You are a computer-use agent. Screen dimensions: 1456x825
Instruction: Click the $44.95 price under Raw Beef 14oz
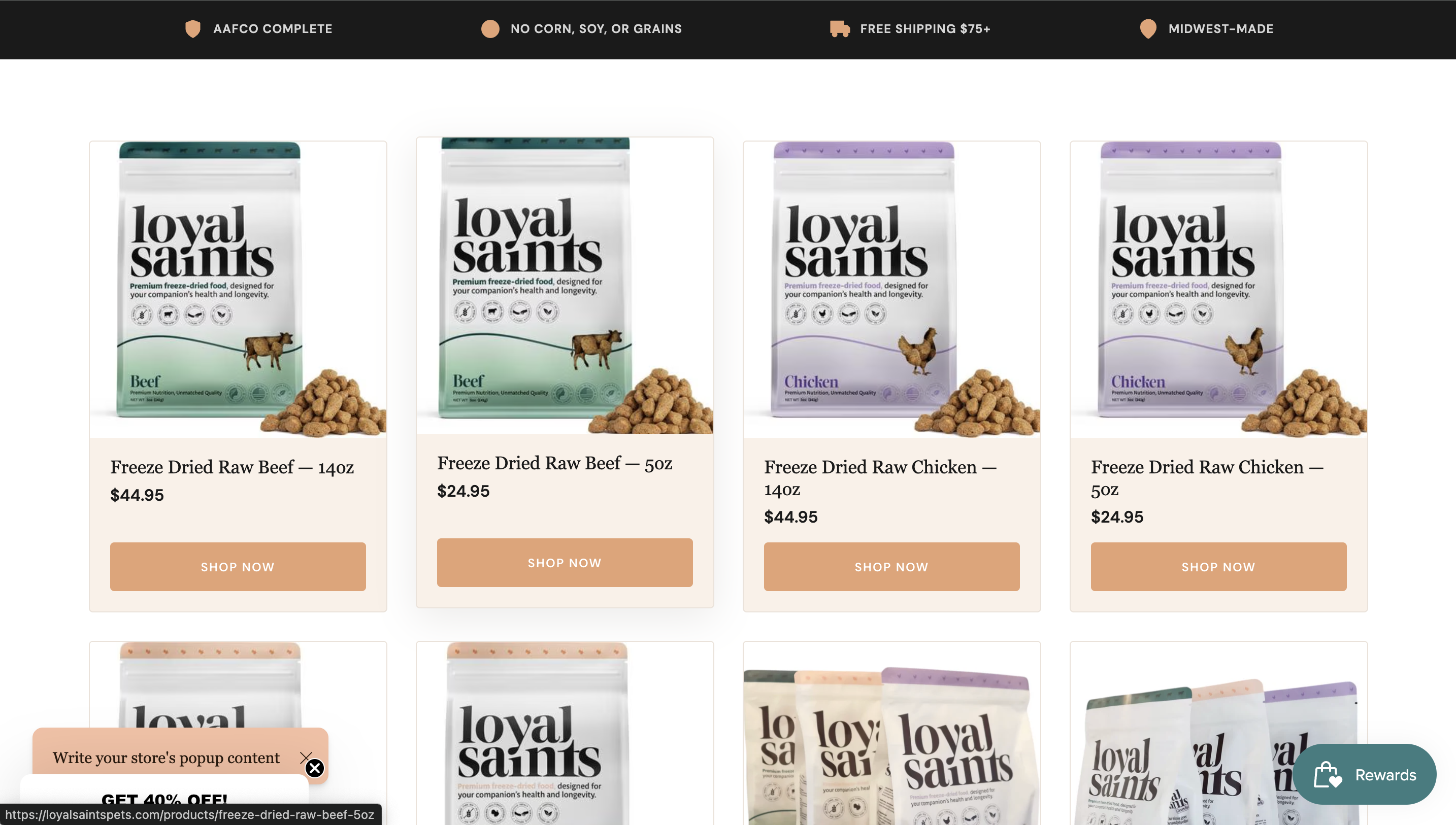click(137, 495)
